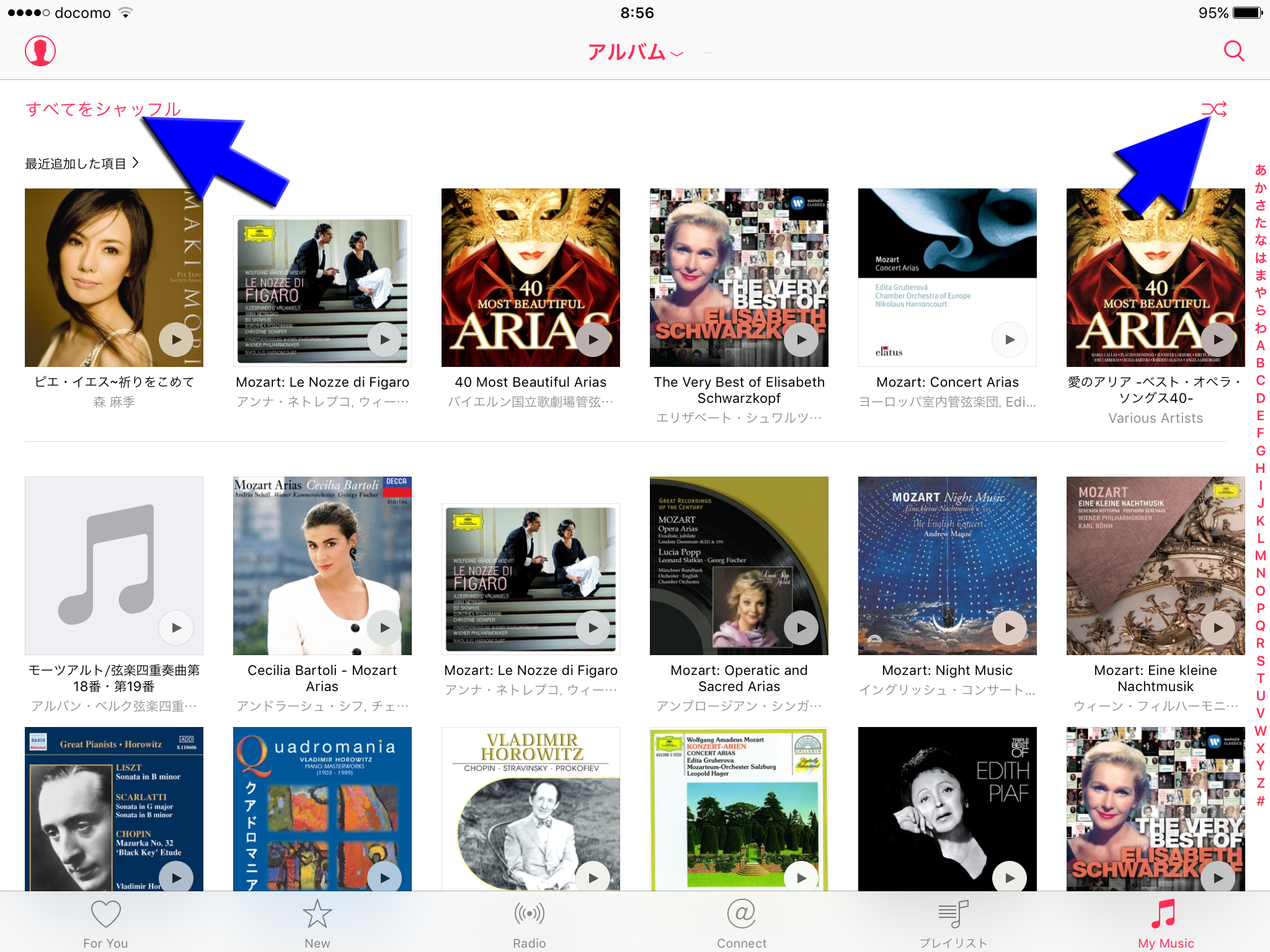The height and width of the screenshot is (952, 1270).
Task: Open the placeholder music-note album cover
Action: 114,566
